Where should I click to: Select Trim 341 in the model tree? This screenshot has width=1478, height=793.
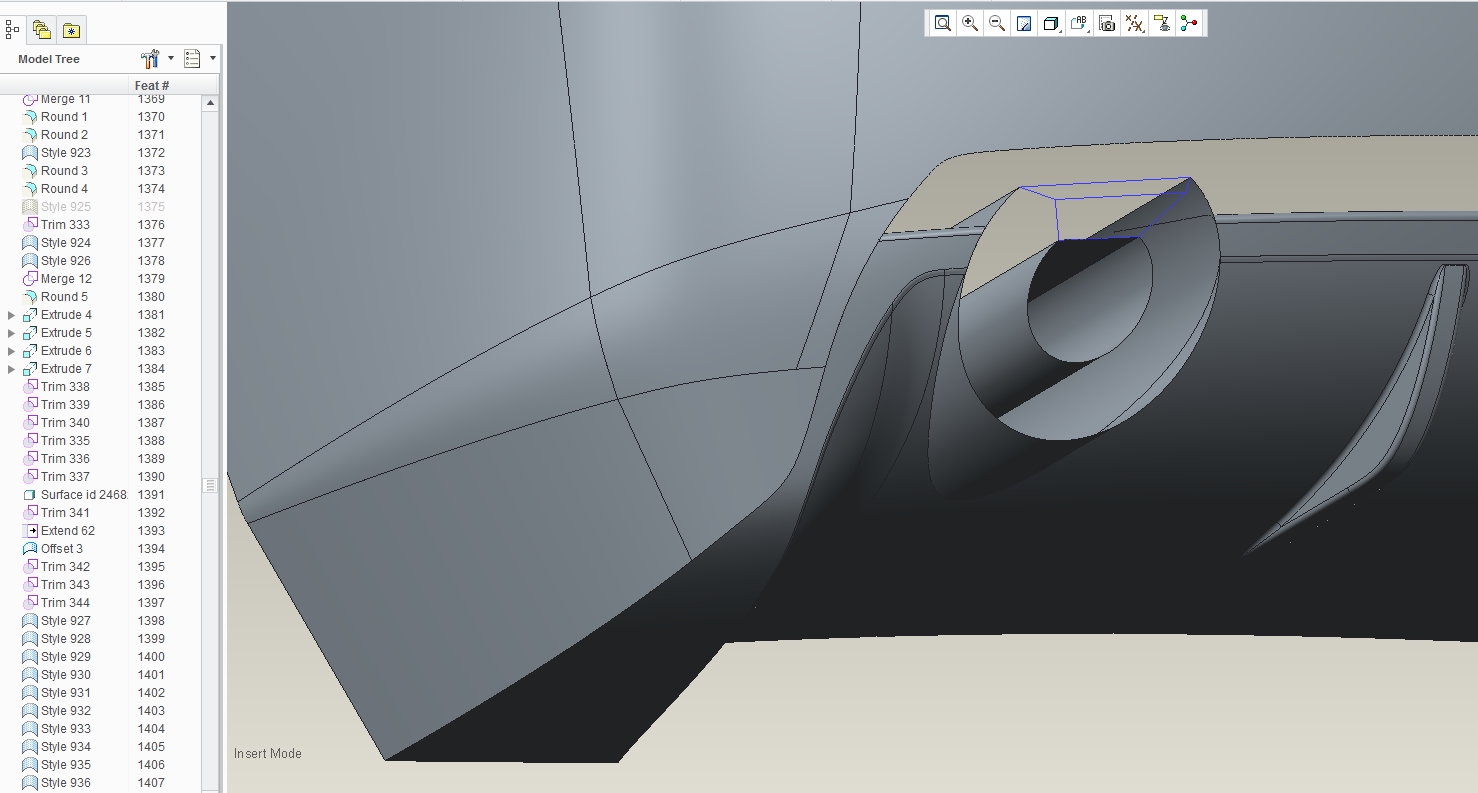tap(65, 513)
